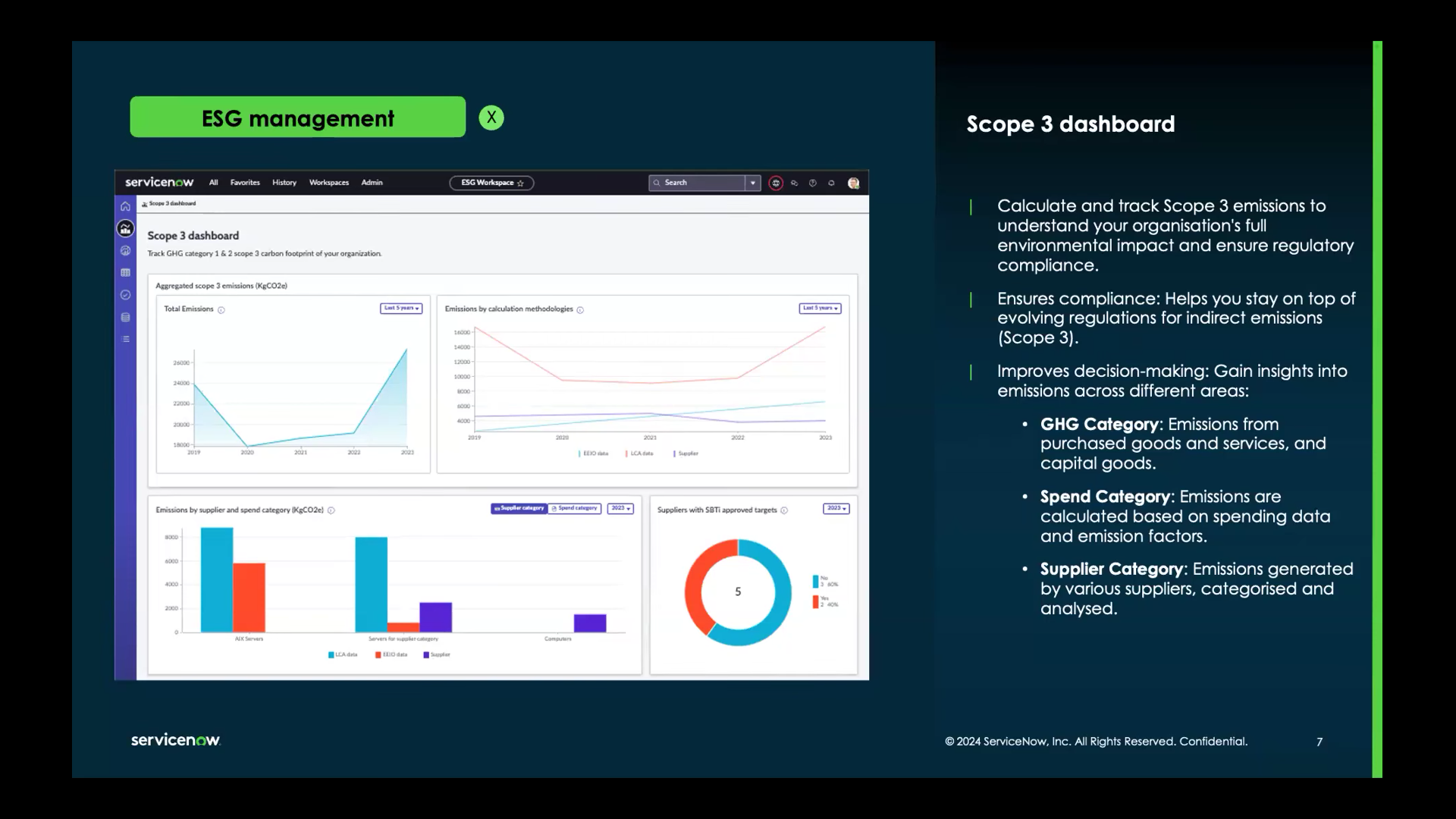Open the home icon in left sidebar
The height and width of the screenshot is (819, 1456).
coord(125,206)
